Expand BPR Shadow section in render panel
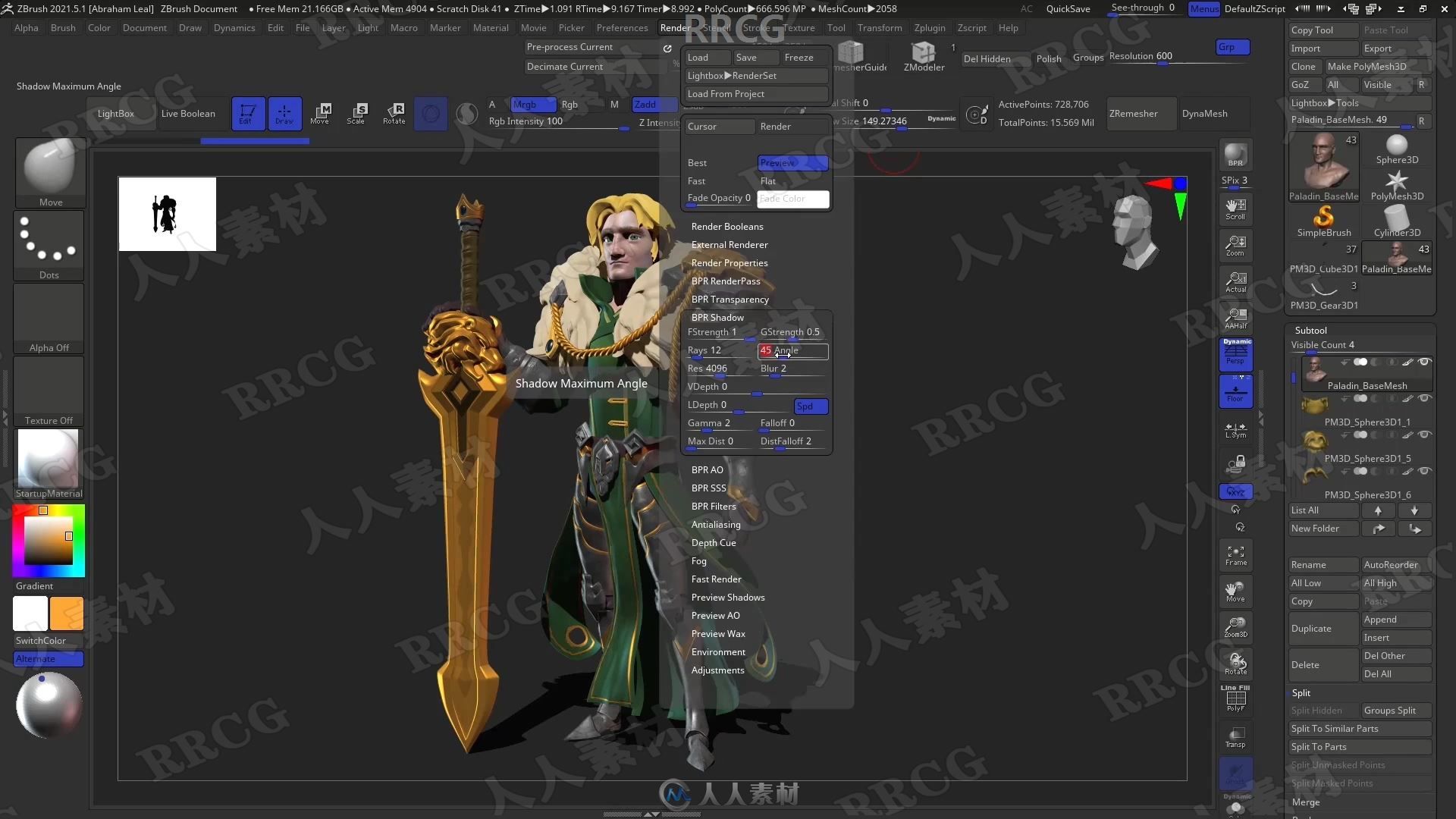 tap(718, 317)
